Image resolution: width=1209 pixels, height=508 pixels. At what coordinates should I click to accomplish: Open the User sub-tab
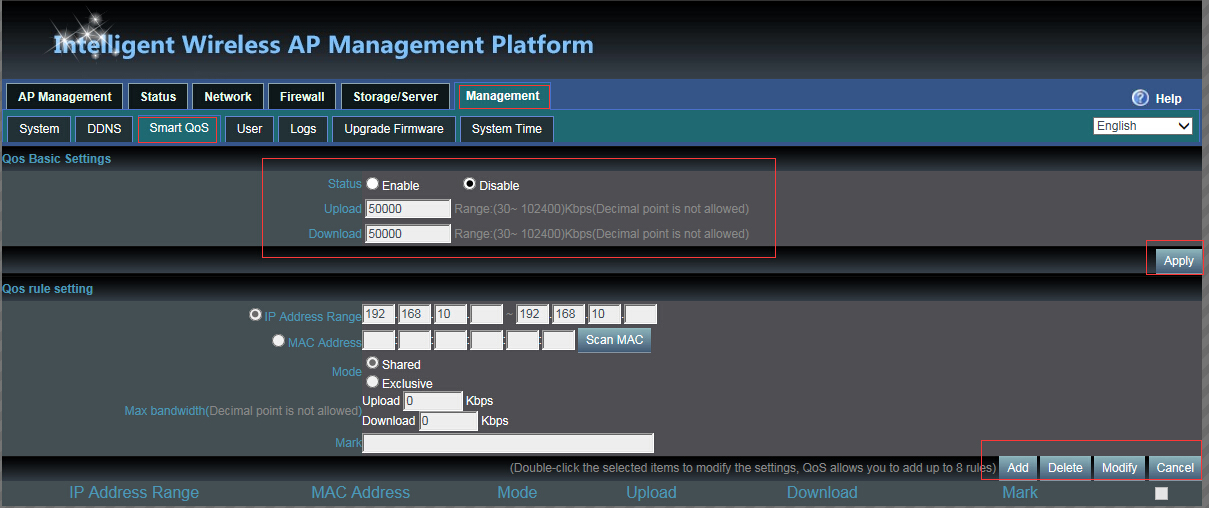click(x=250, y=129)
